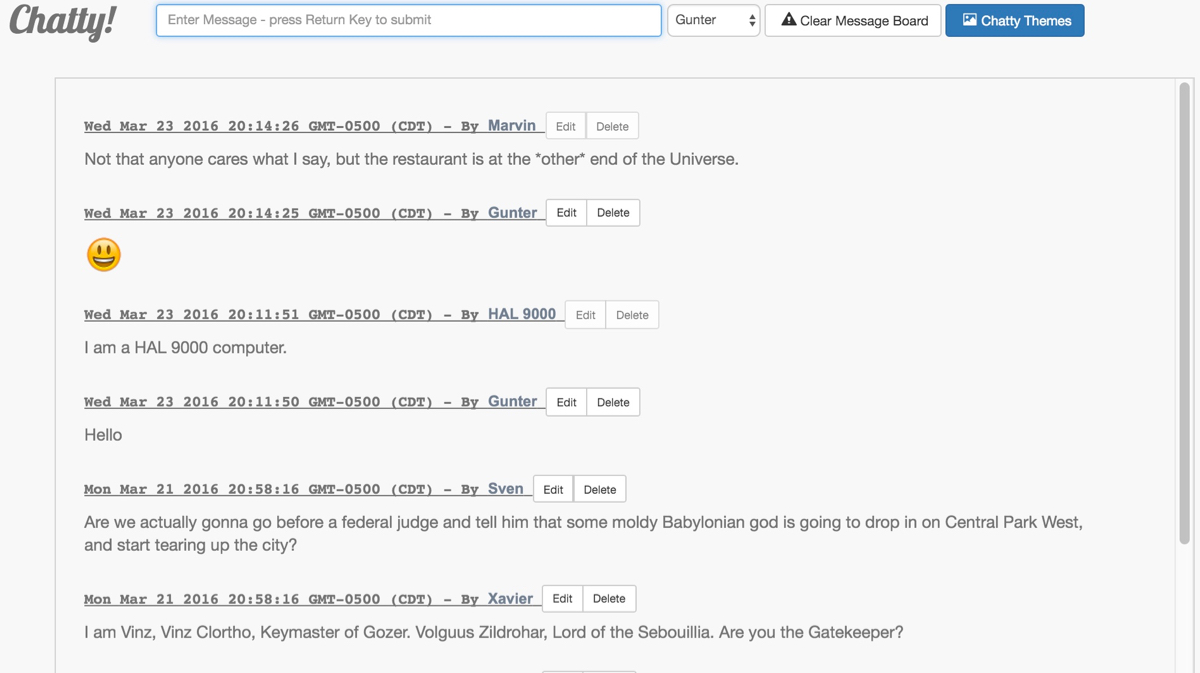The height and width of the screenshot is (673, 1200).
Task: Clear the message board
Action: tap(853, 20)
